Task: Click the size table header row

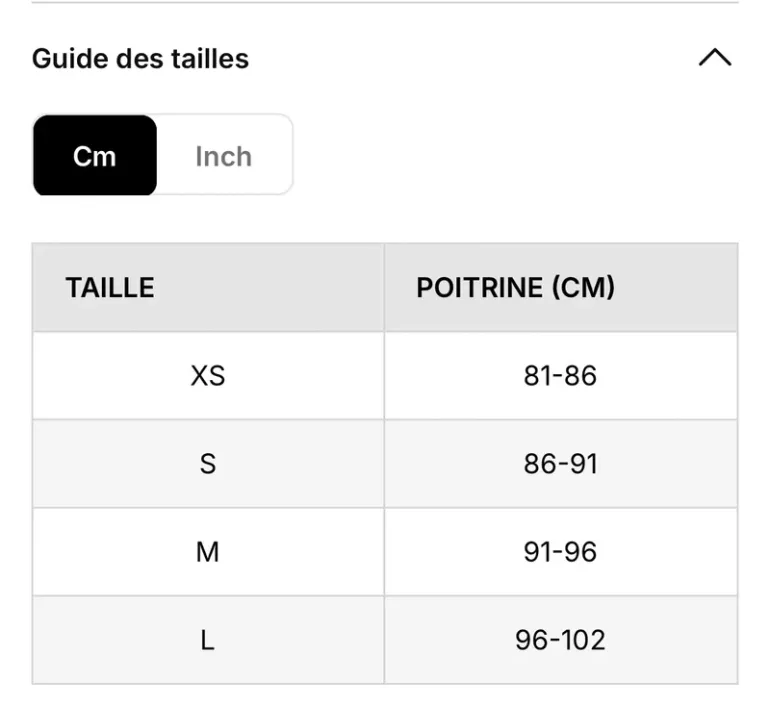Action: [x=385, y=288]
